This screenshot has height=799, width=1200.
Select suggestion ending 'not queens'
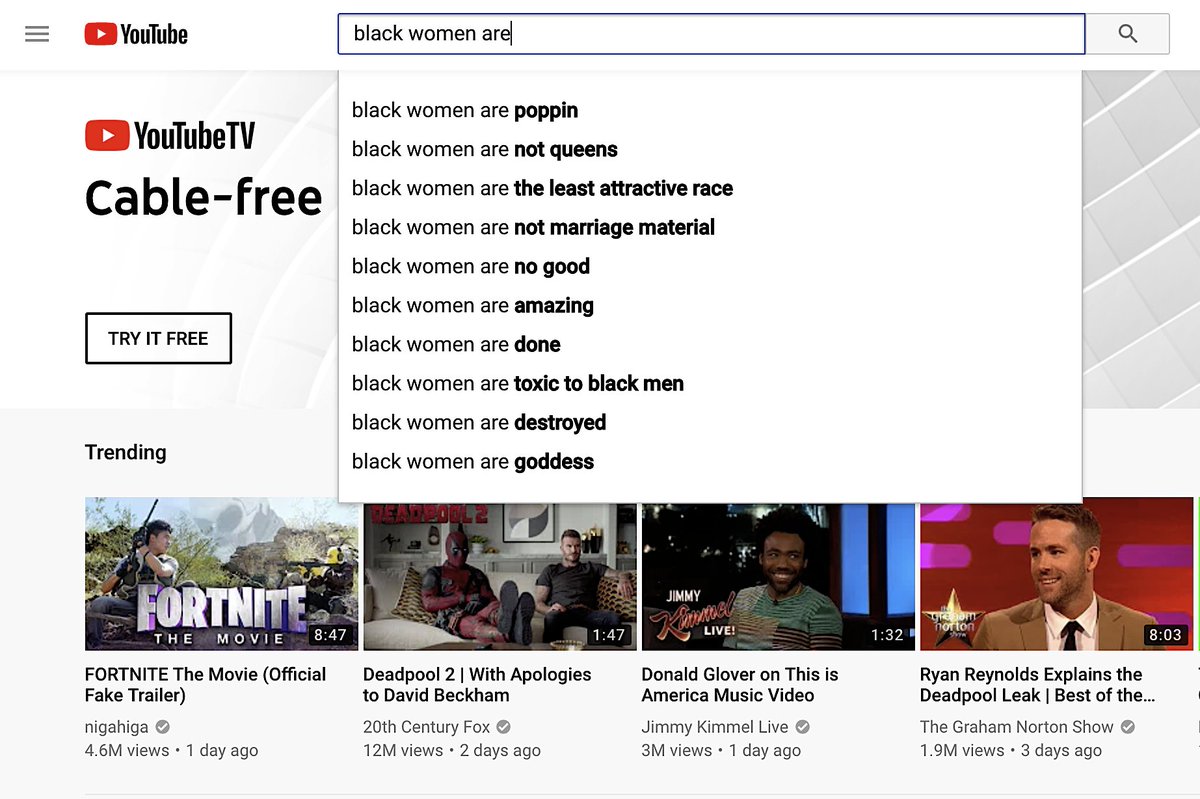pyautogui.click(x=710, y=149)
